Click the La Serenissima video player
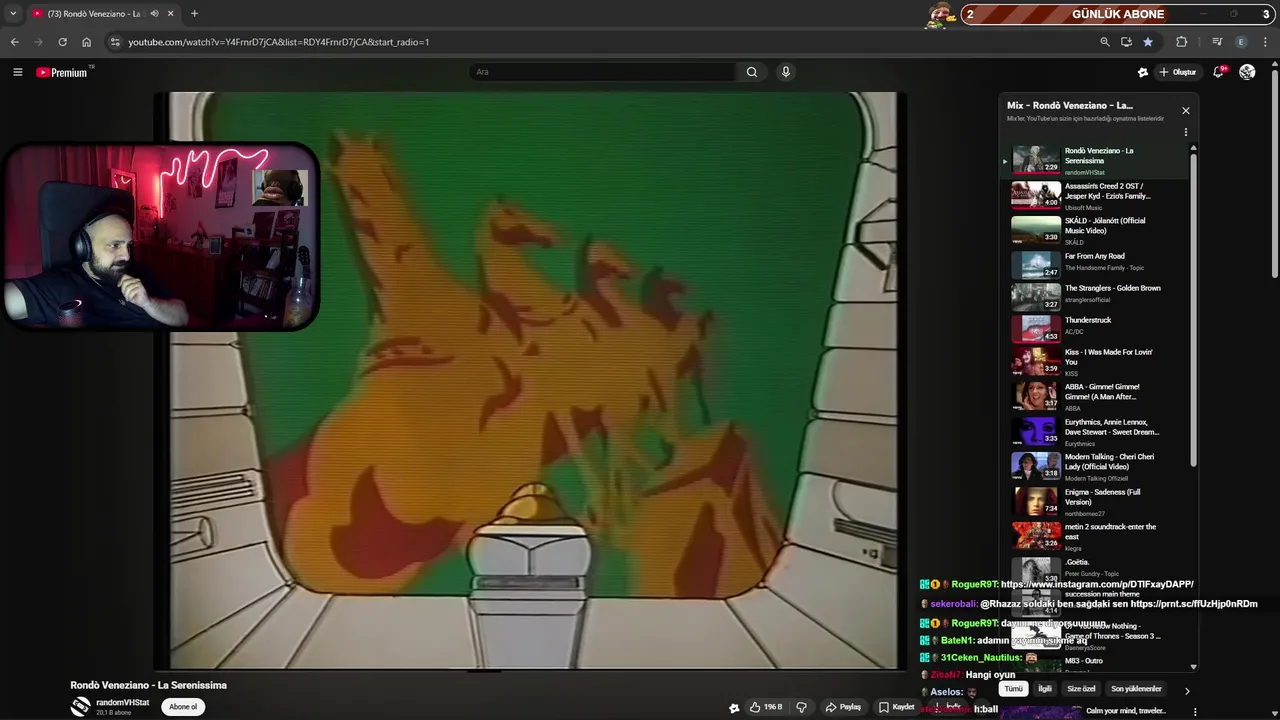Image resolution: width=1280 pixels, height=720 pixels. pos(530,380)
